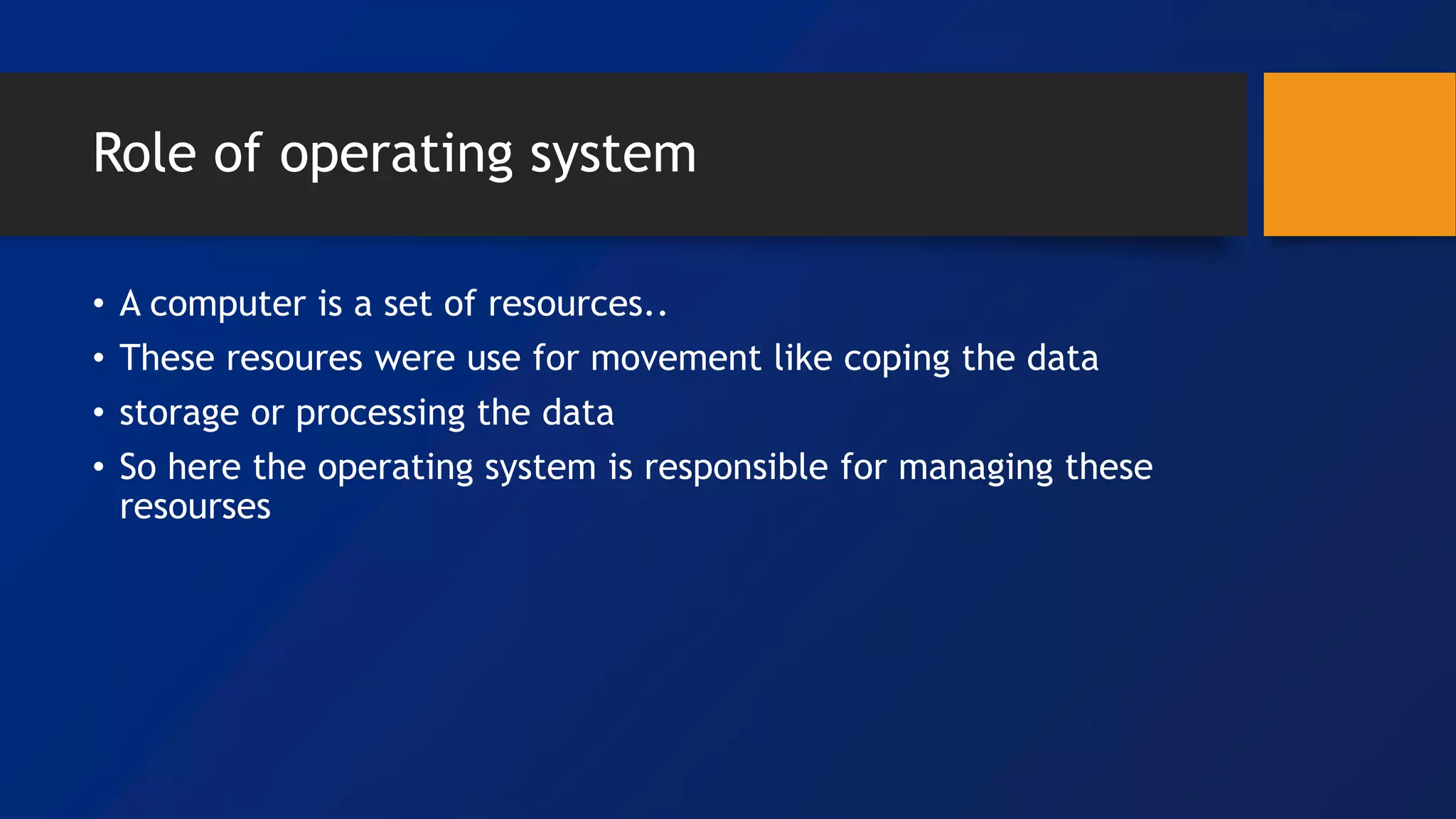
Task: Click the bullet beginning 'These resoures were use'
Action: click(609, 359)
